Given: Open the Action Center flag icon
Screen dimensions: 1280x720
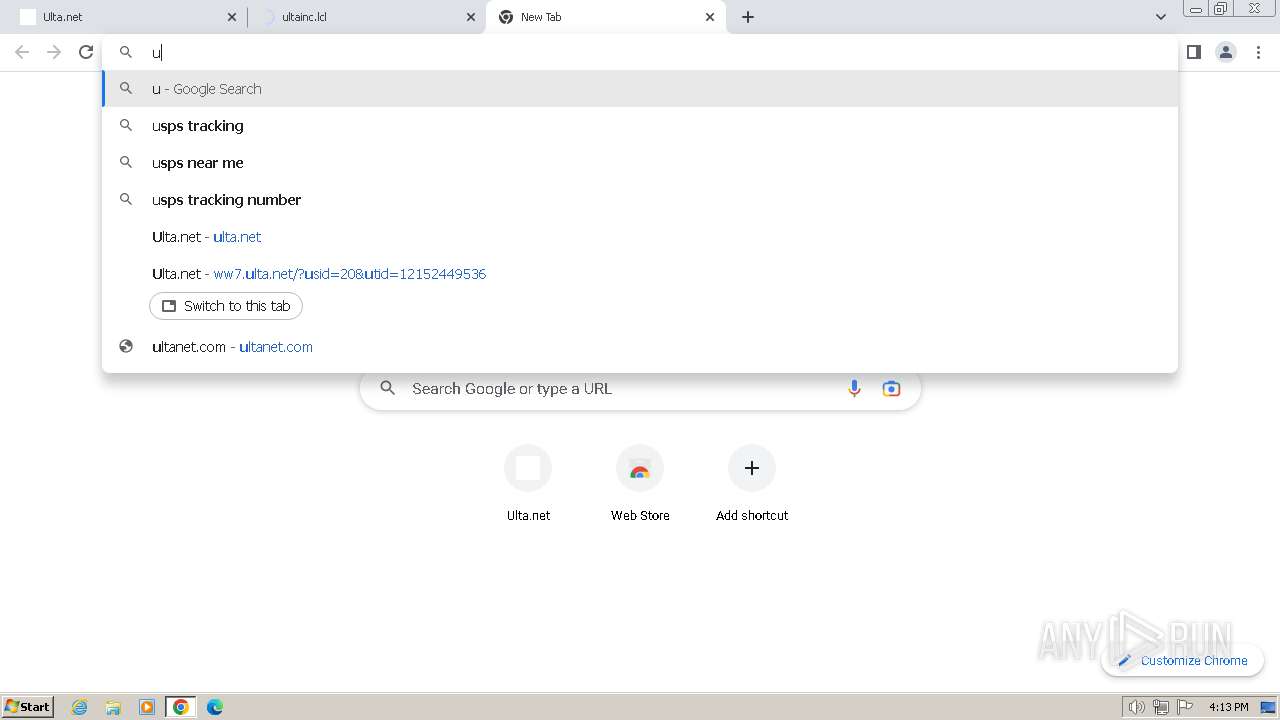Looking at the screenshot, I should [1185, 707].
